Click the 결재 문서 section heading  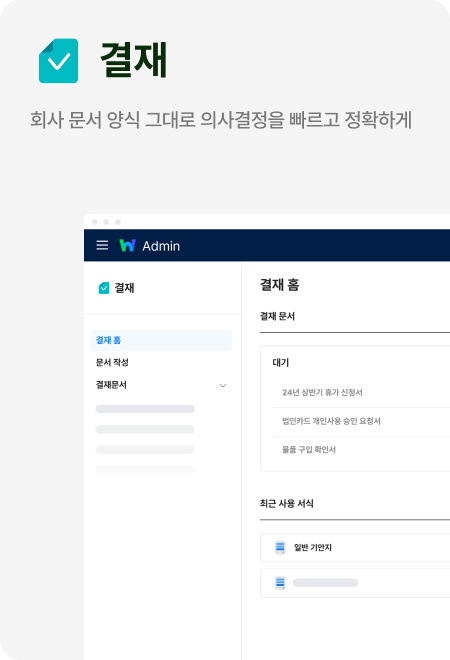click(x=277, y=316)
